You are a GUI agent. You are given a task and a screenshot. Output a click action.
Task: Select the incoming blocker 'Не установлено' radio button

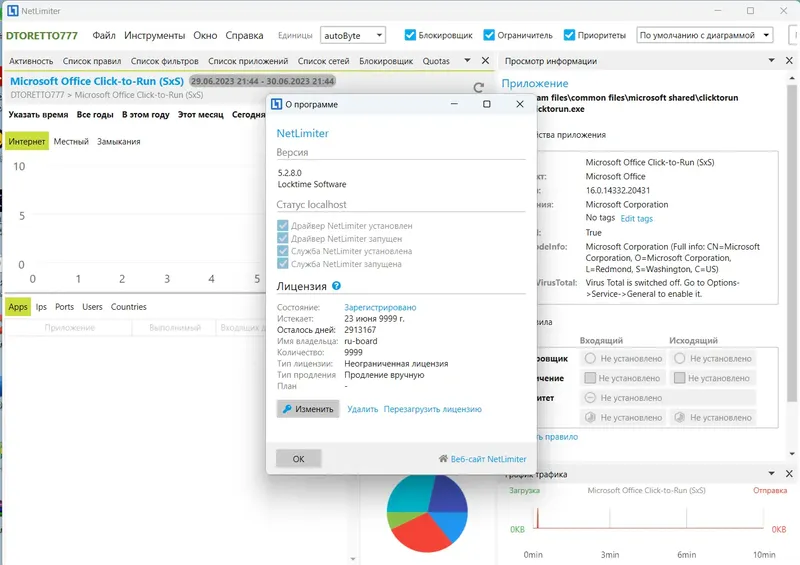click(x=590, y=358)
